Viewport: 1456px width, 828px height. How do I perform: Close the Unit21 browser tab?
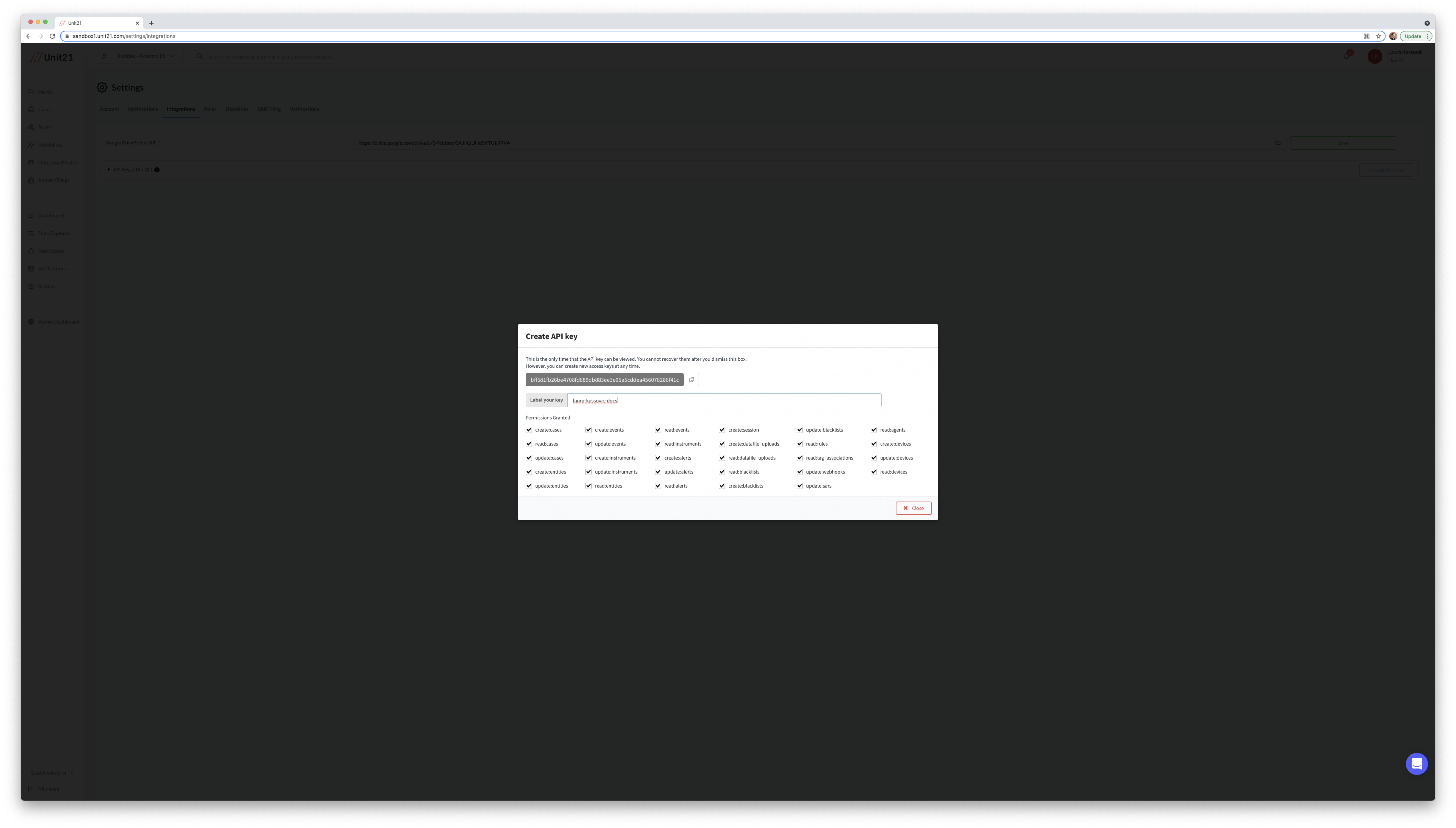click(x=137, y=23)
